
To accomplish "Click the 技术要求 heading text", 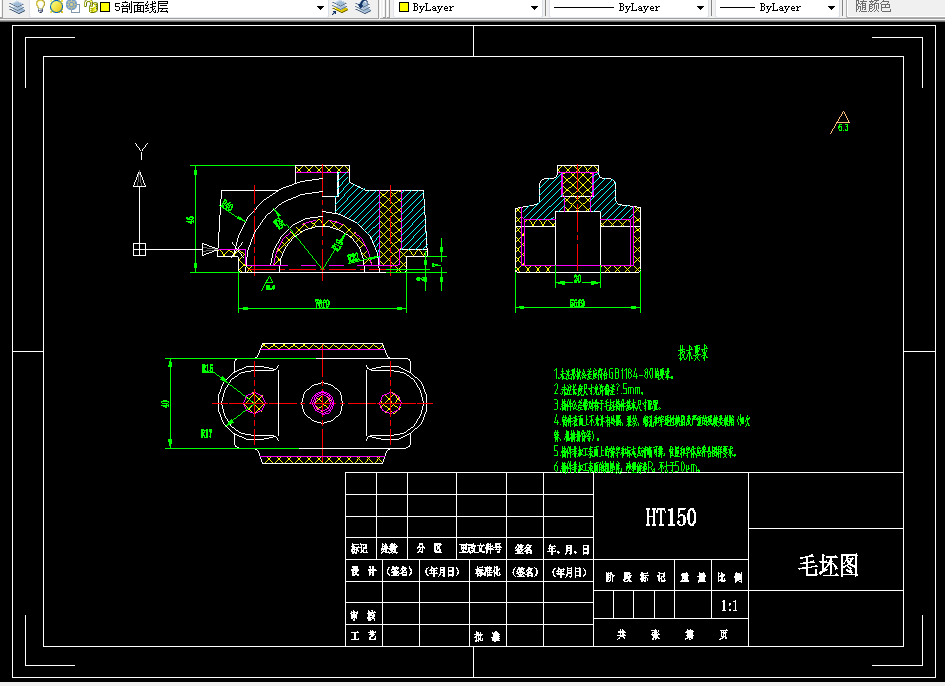I will tap(693, 353).
